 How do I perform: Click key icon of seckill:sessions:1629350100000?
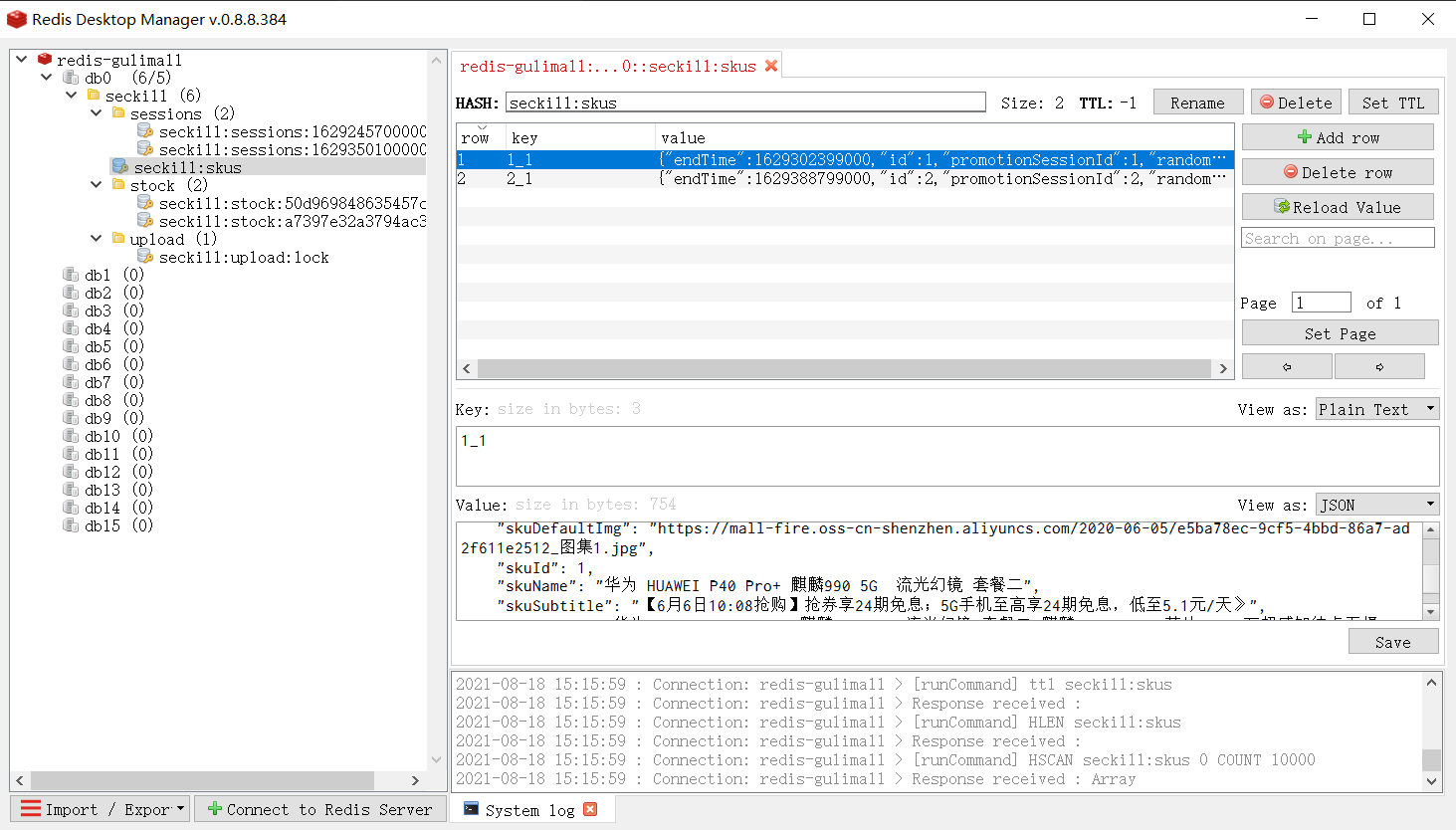tap(145, 149)
